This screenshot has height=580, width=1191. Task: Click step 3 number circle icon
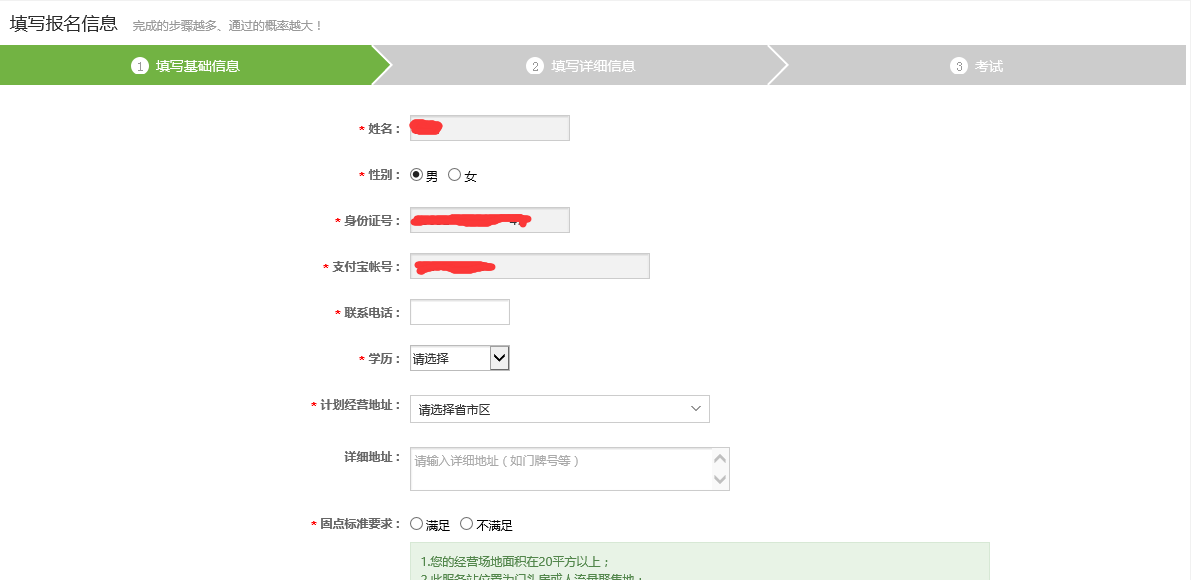[x=959, y=66]
